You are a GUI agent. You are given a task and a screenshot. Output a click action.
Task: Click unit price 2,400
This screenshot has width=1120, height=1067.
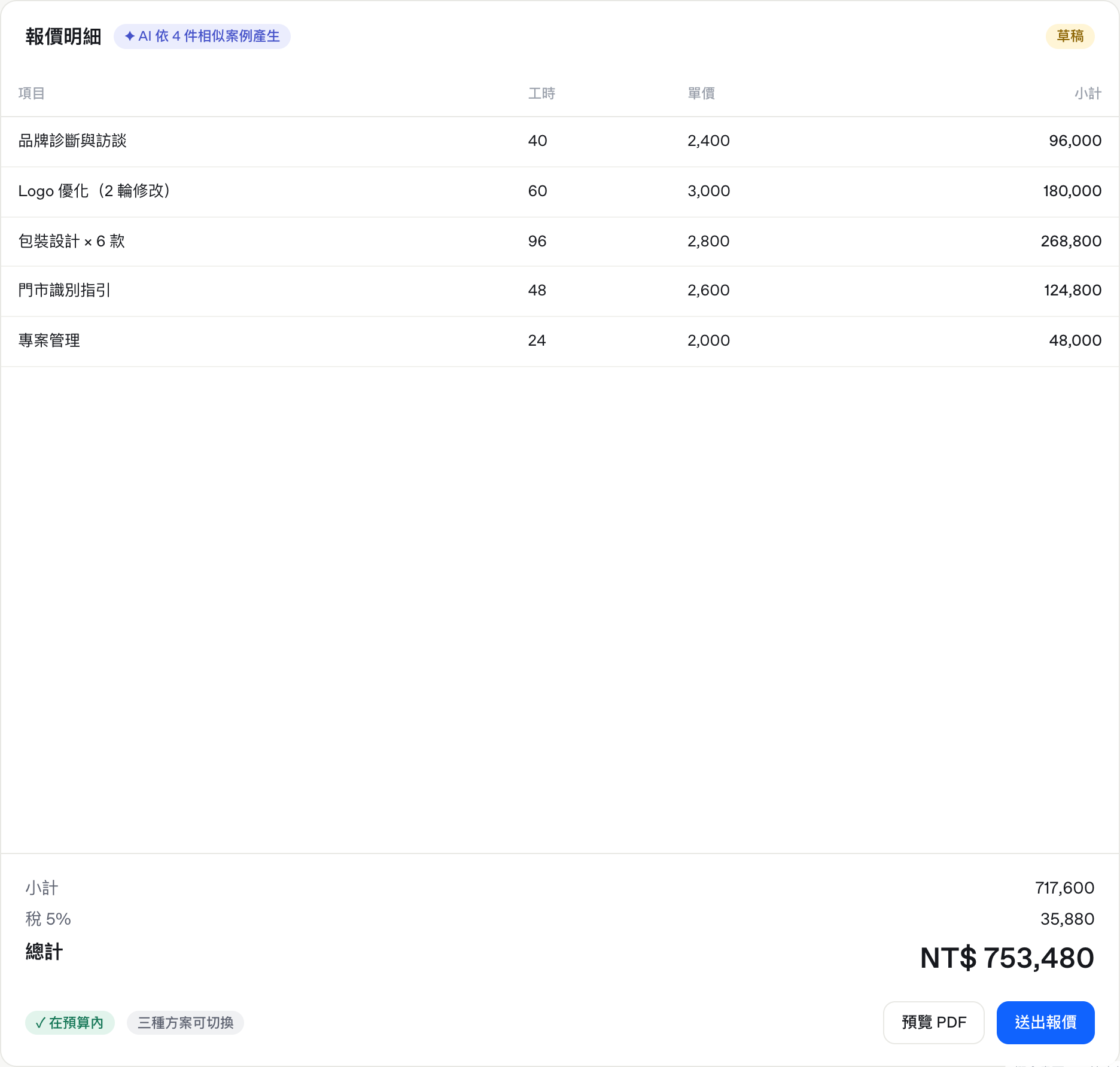[708, 141]
